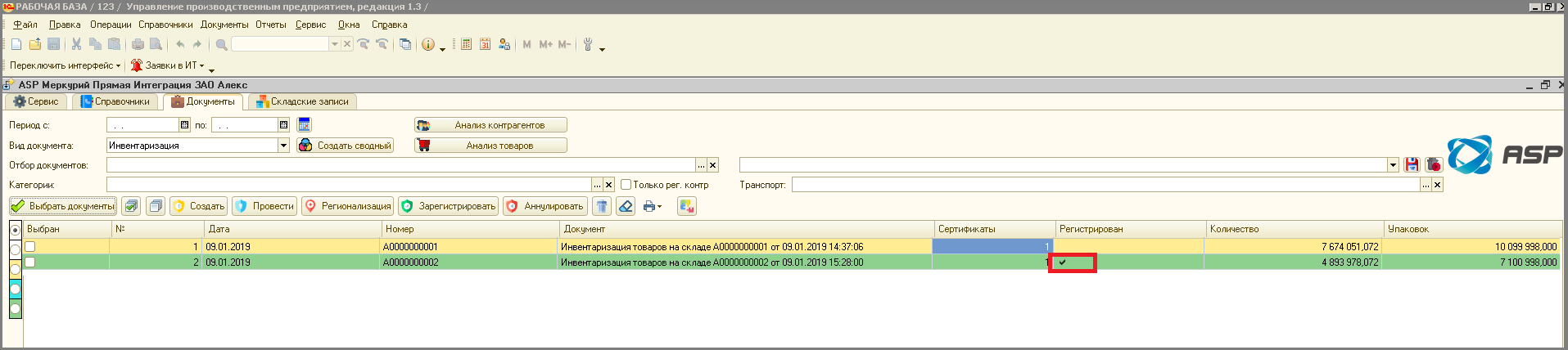
Task: Clear the toolbar search field with X
Action: click(x=347, y=44)
